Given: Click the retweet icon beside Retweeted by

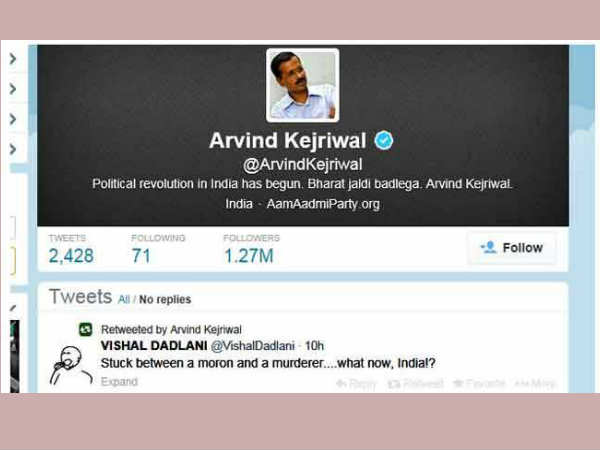Looking at the screenshot, I should coord(86,329).
